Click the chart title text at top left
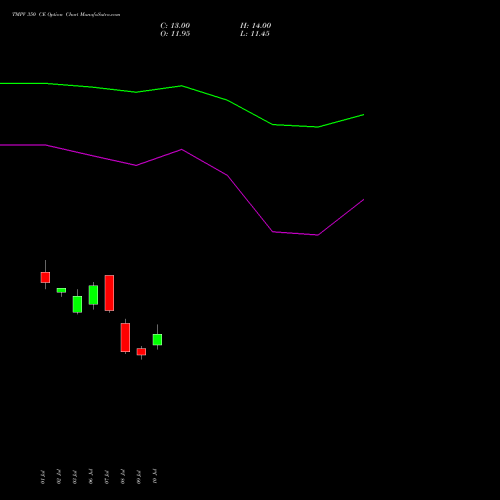 66,15
